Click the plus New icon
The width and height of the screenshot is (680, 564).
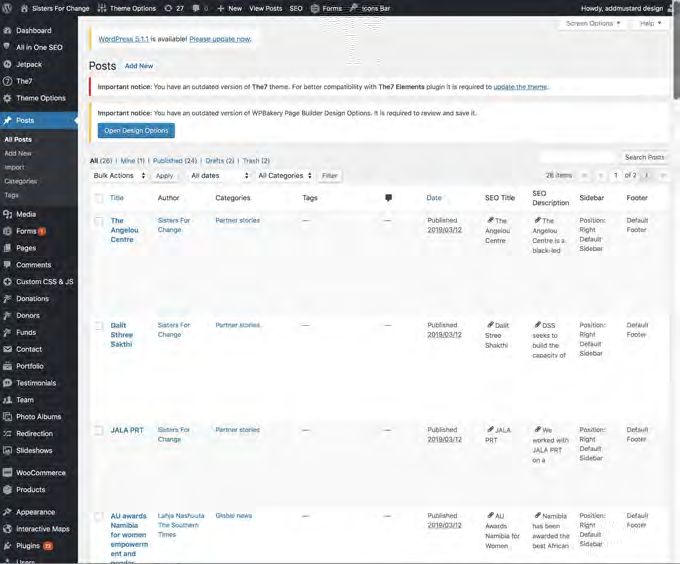click(220, 8)
